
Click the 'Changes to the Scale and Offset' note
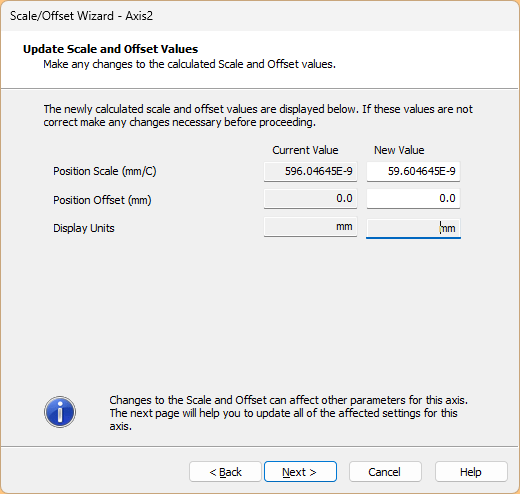(289, 413)
